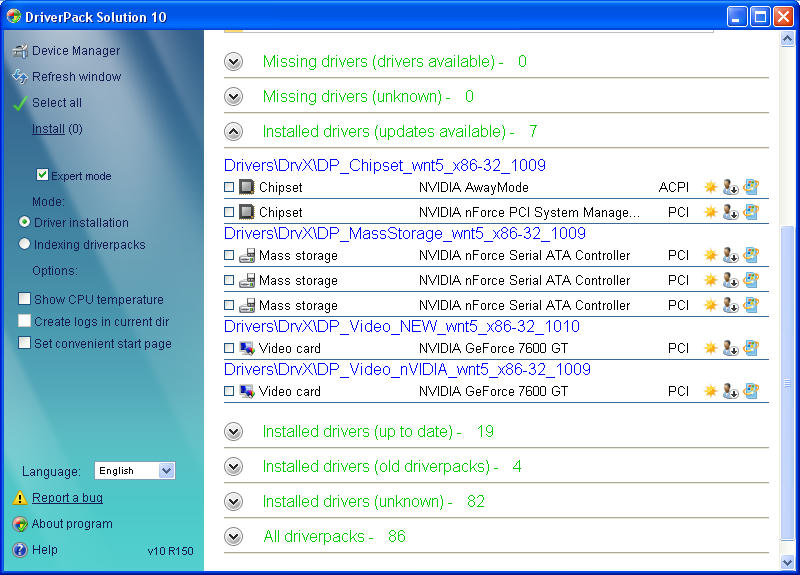Click Windows update icon in nForce PCI System row
The height and width of the screenshot is (575, 800).
click(751, 212)
